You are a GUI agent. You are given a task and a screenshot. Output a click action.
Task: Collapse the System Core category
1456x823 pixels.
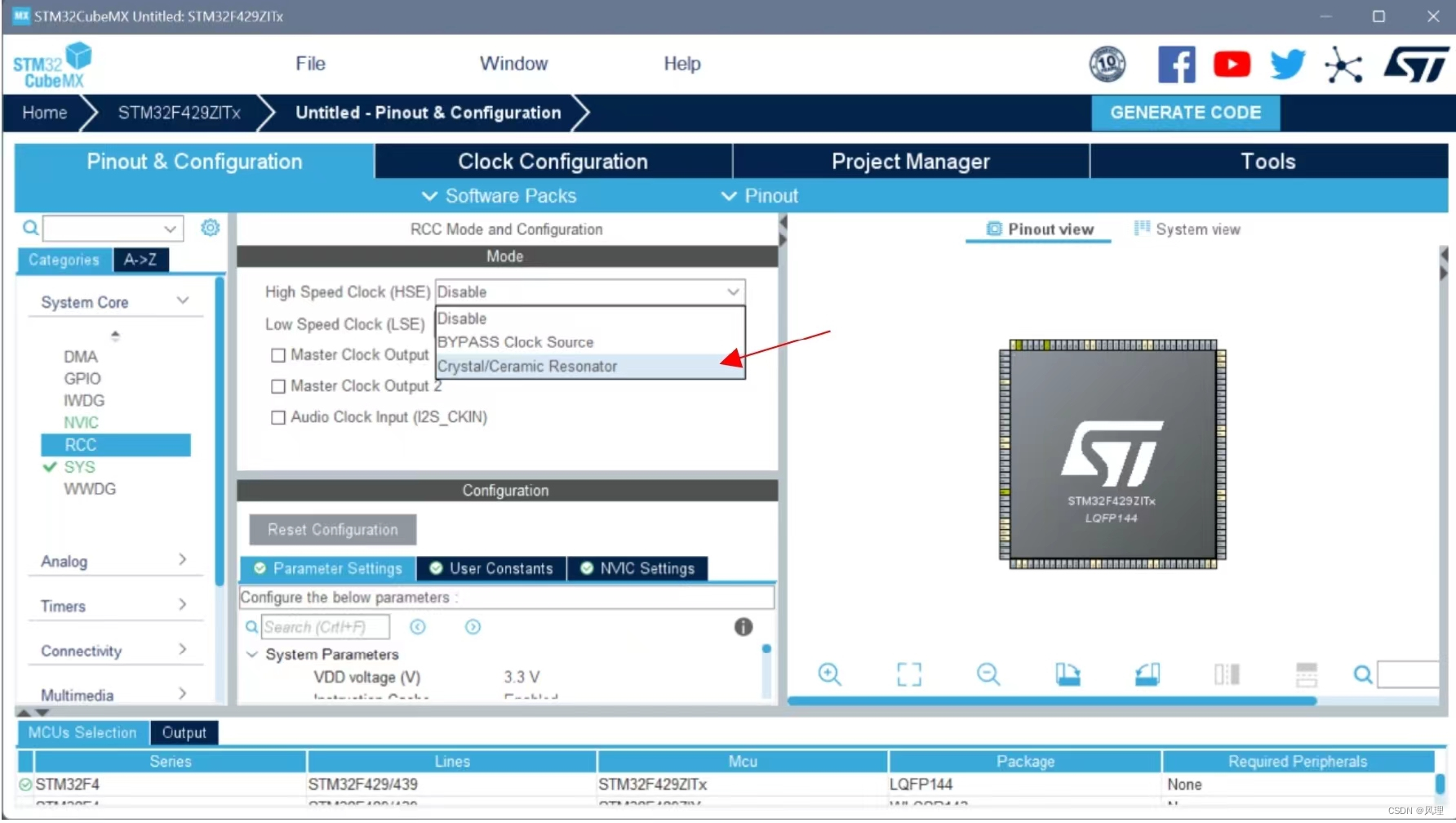pos(182,300)
